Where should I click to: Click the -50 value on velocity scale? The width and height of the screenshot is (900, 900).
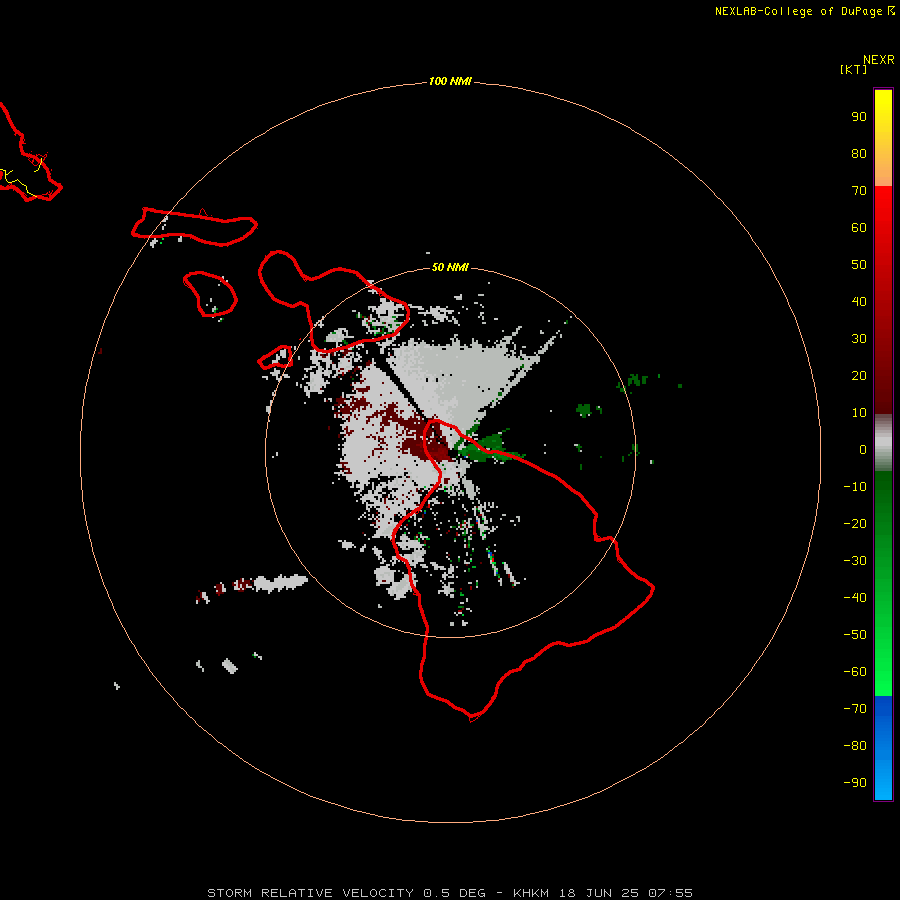tap(855, 635)
